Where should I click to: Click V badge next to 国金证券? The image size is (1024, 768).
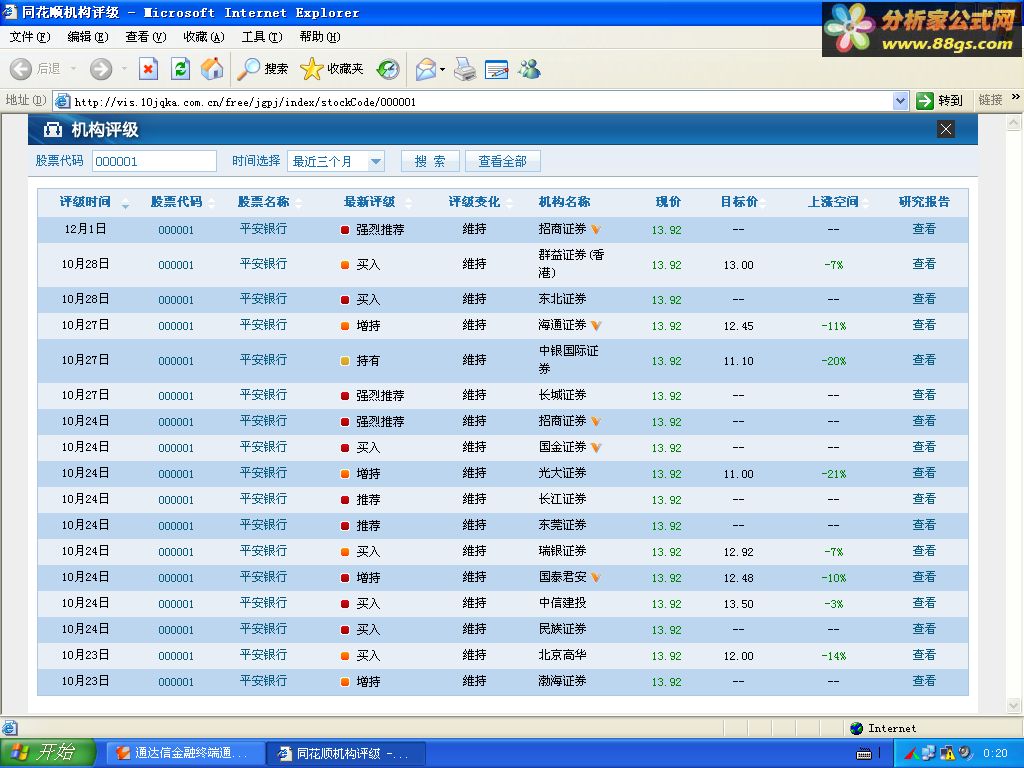[596, 447]
